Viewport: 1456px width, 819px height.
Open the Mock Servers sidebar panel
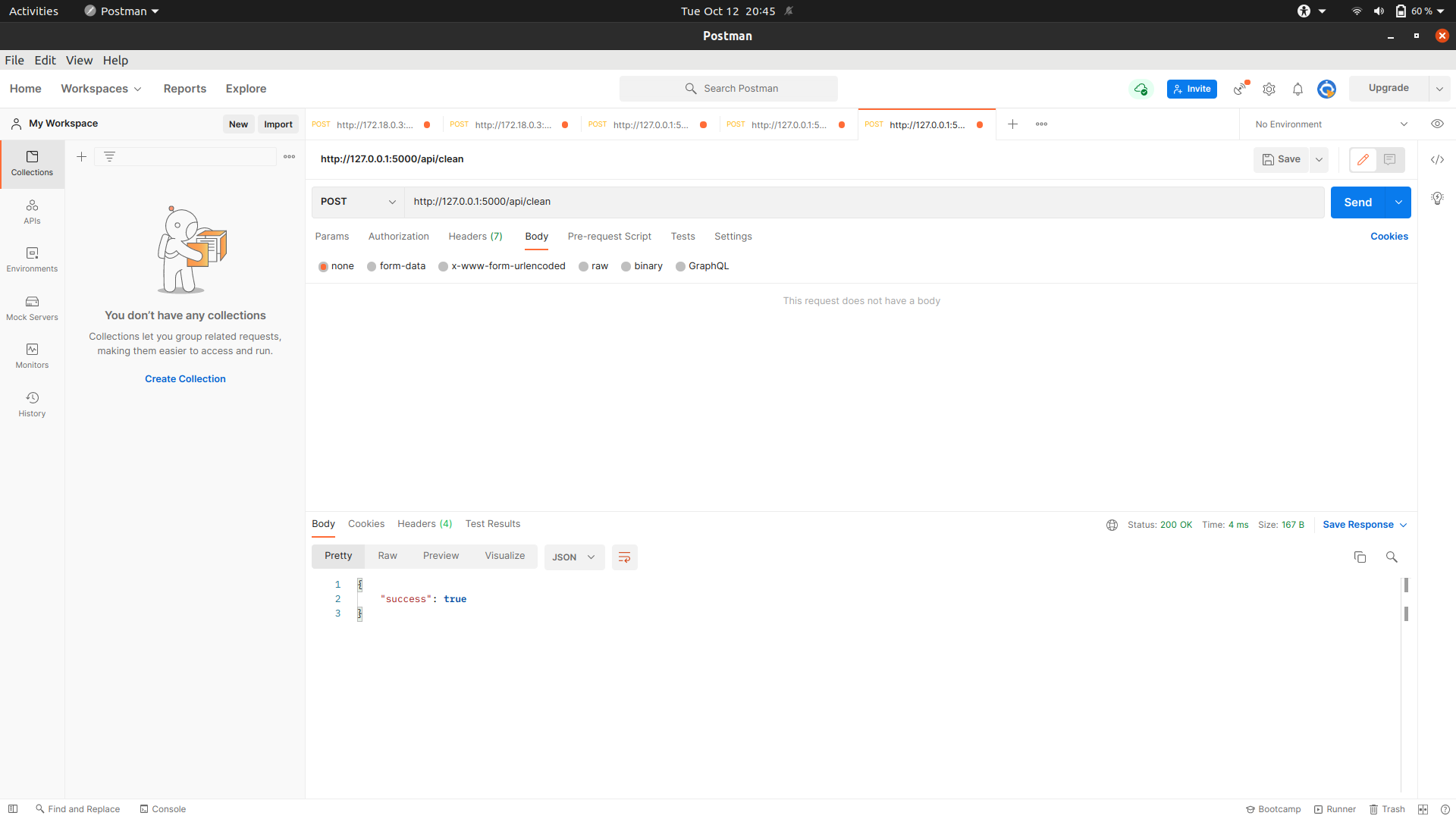click(32, 308)
